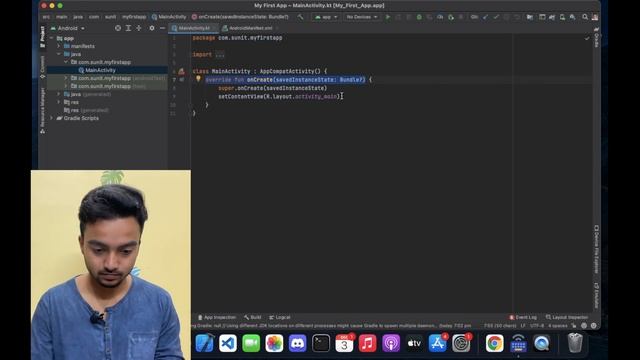The height and width of the screenshot is (360, 640).
Task: Open App Store from dock
Action: (437, 343)
